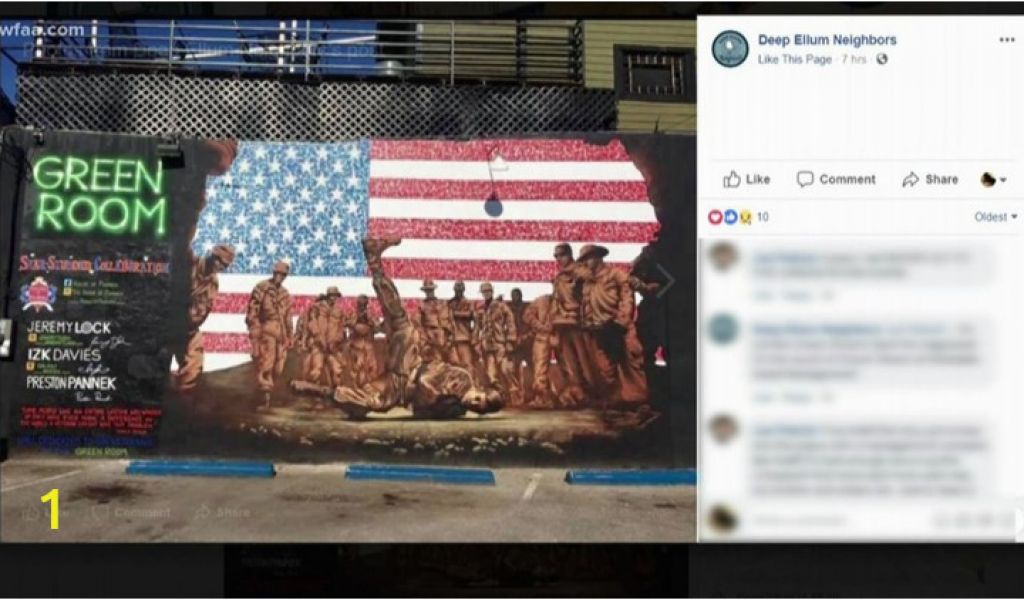Image resolution: width=1024 pixels, height=600 pixels.
Task: Click the Comment button
Action: 836,180
